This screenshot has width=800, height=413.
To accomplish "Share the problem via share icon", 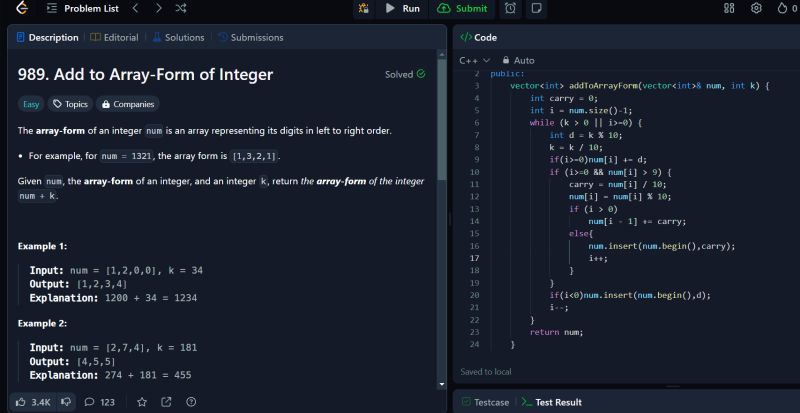I will (166, 402).
